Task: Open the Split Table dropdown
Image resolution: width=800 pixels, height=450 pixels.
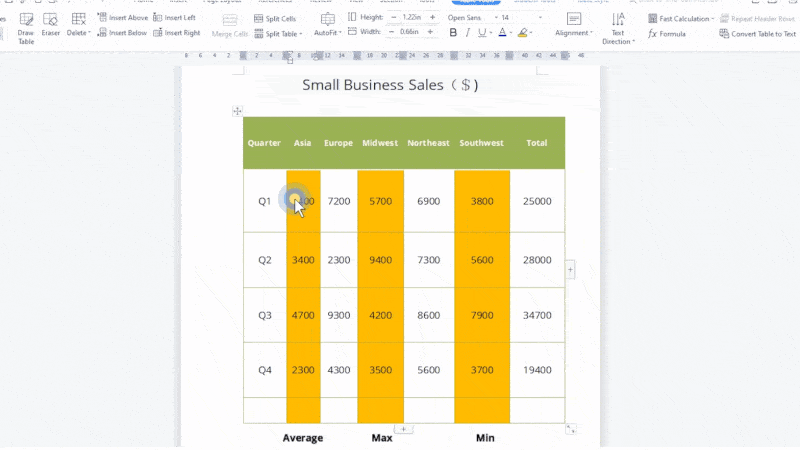Action: coord(278,34)
